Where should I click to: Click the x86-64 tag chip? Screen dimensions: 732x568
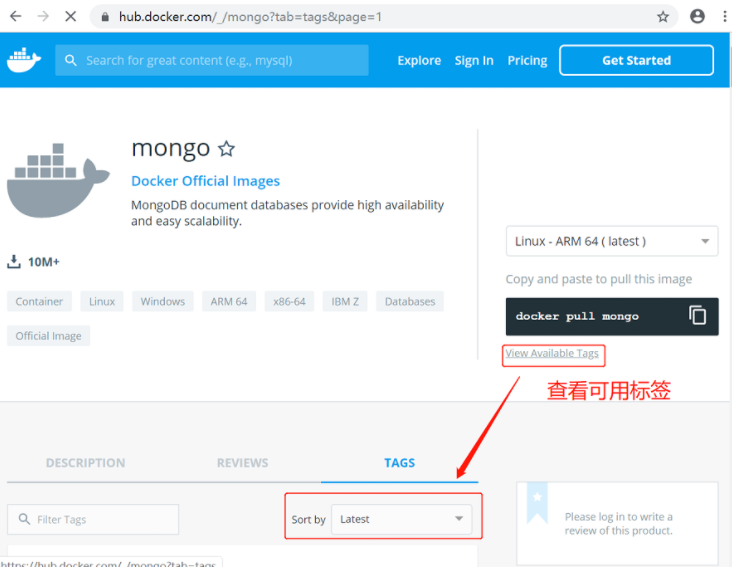(x=289, y=302)
